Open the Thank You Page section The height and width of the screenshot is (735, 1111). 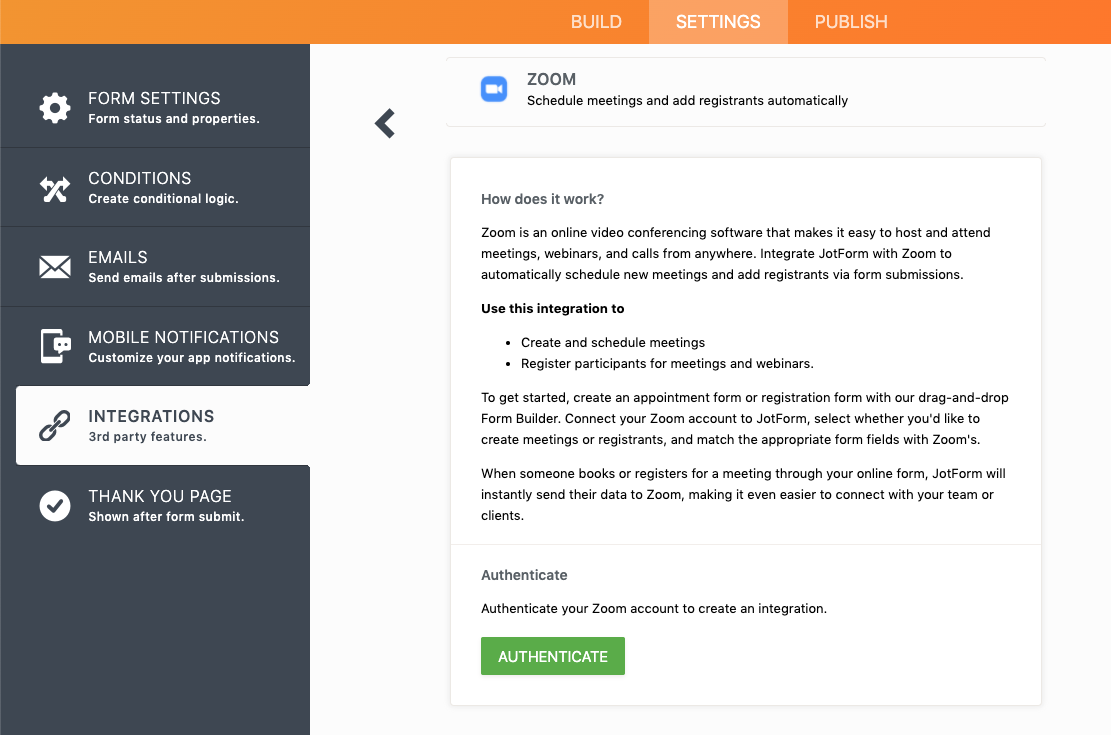(x=155, y=506)
